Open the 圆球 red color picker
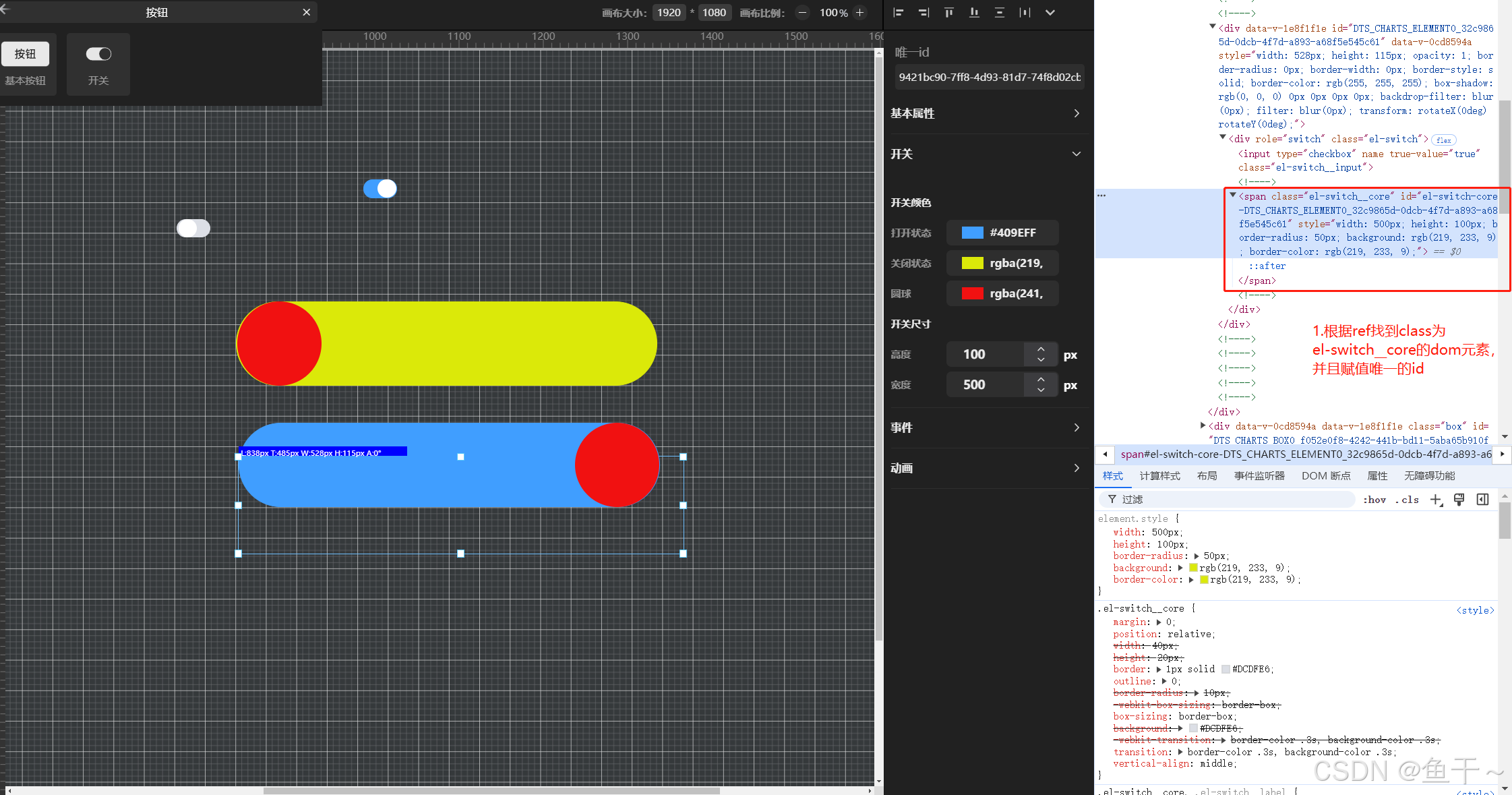 [1002, 293]
